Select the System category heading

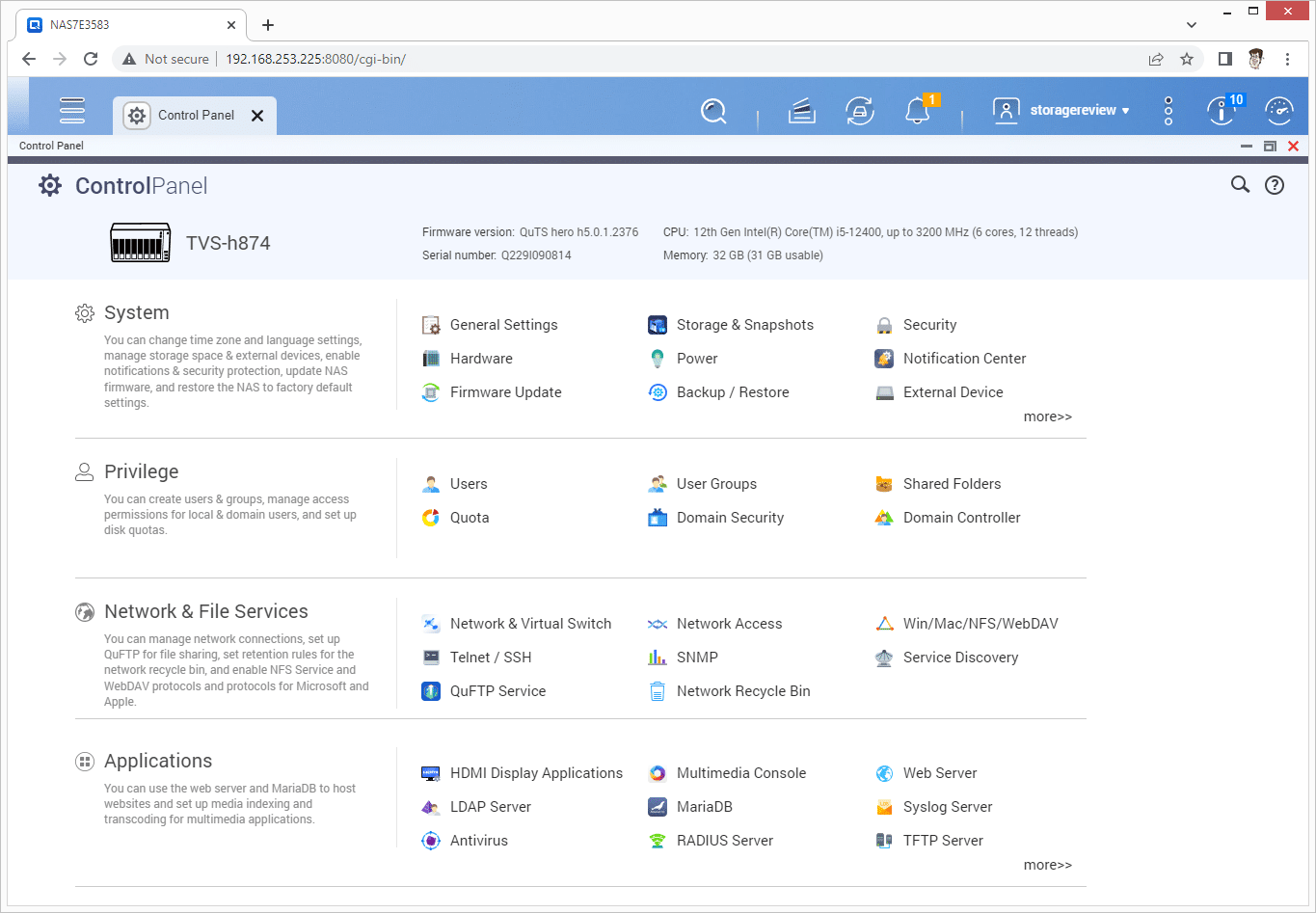(136, 312)
